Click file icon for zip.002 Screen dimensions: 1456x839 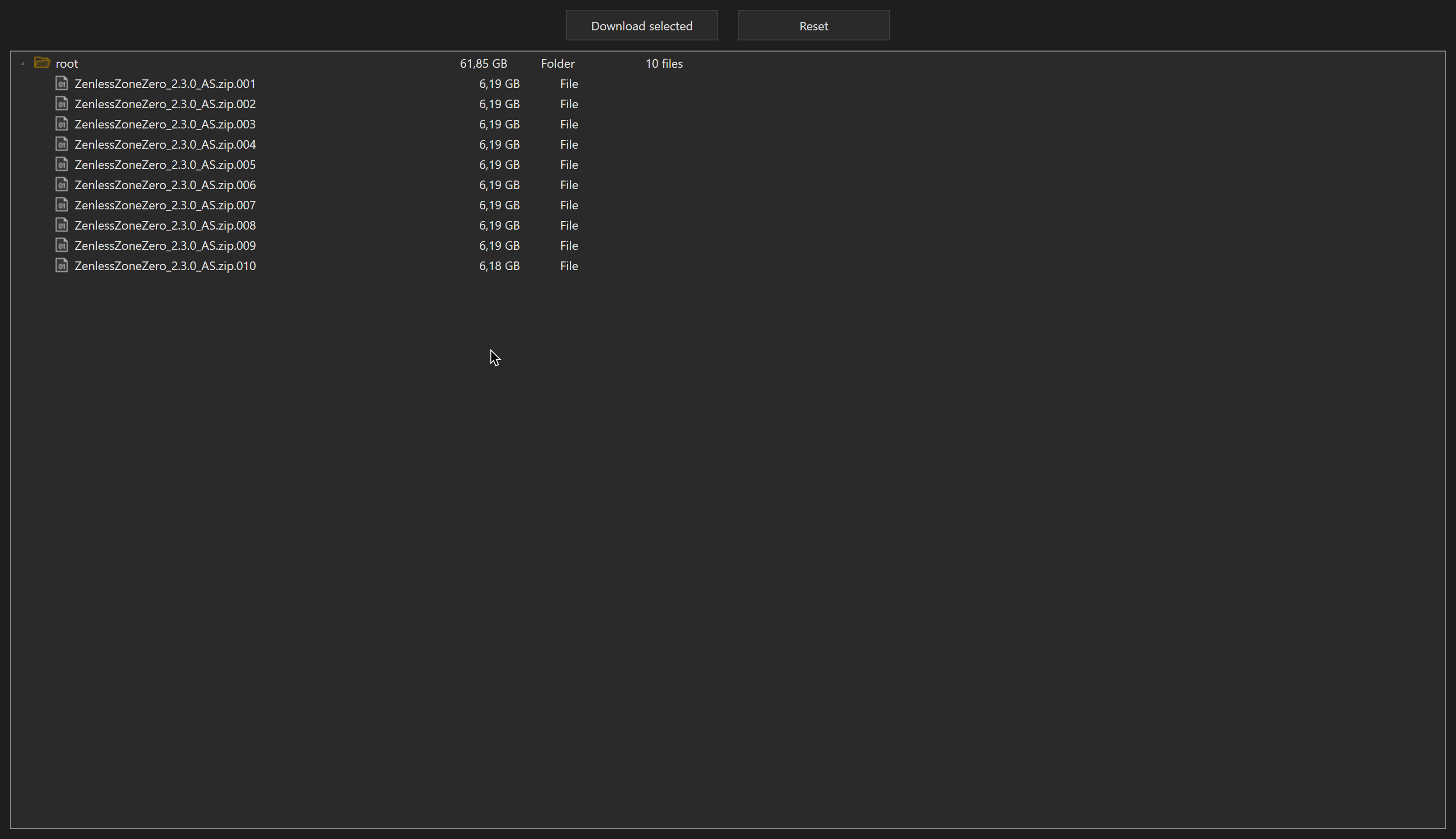[62, 104]
